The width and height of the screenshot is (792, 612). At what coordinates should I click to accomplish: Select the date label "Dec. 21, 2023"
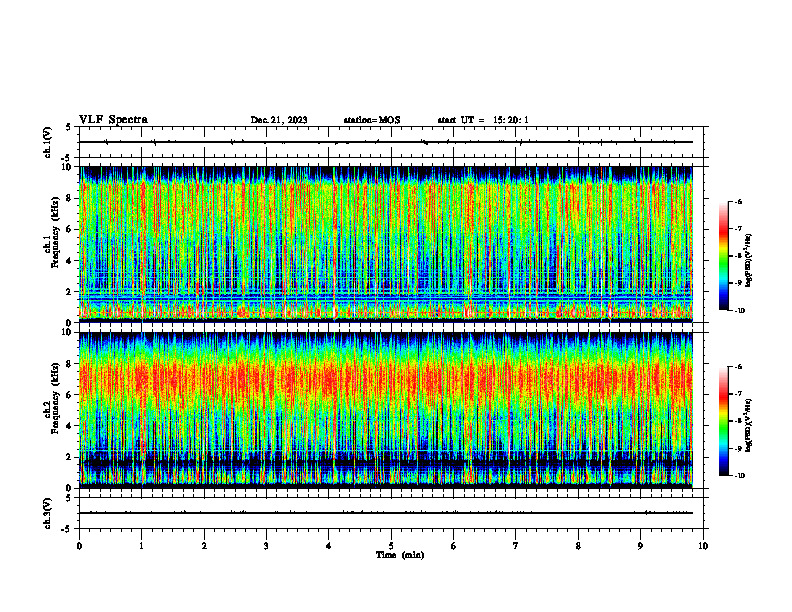279,120
